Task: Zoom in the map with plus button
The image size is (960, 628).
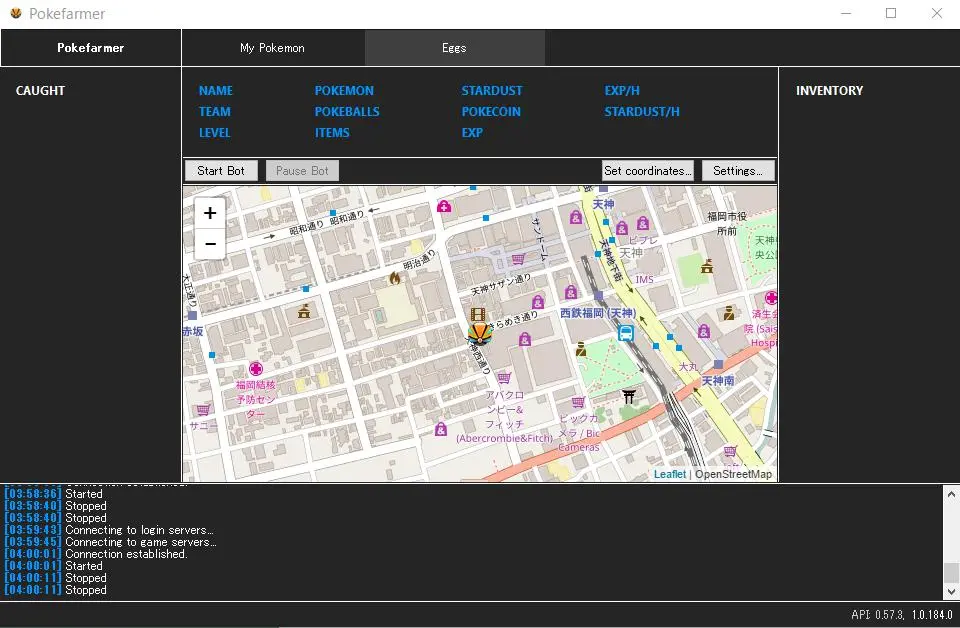Action: point(210,213)
